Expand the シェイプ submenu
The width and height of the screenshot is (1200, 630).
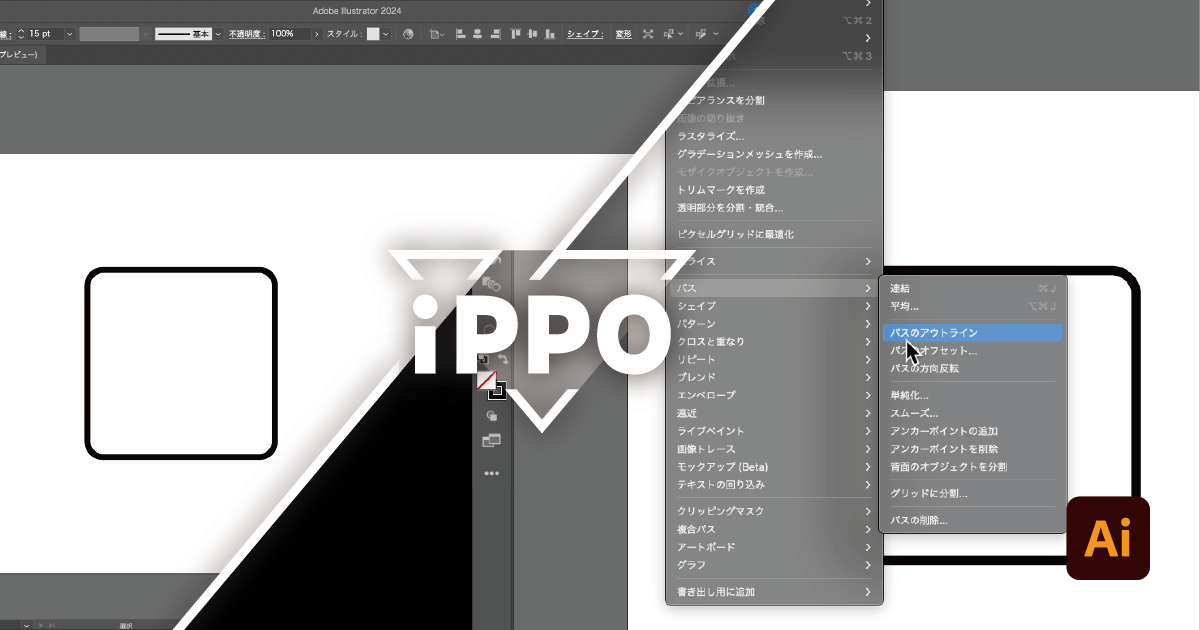774,306
